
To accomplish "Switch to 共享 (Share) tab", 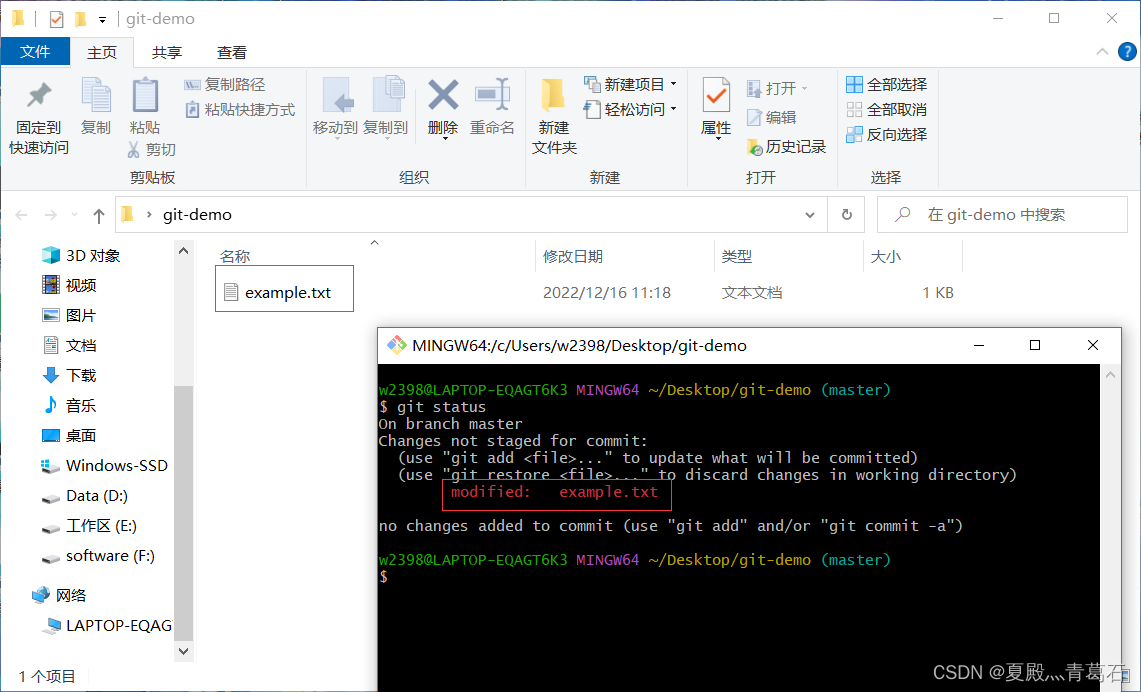I will tap(167, 52).
